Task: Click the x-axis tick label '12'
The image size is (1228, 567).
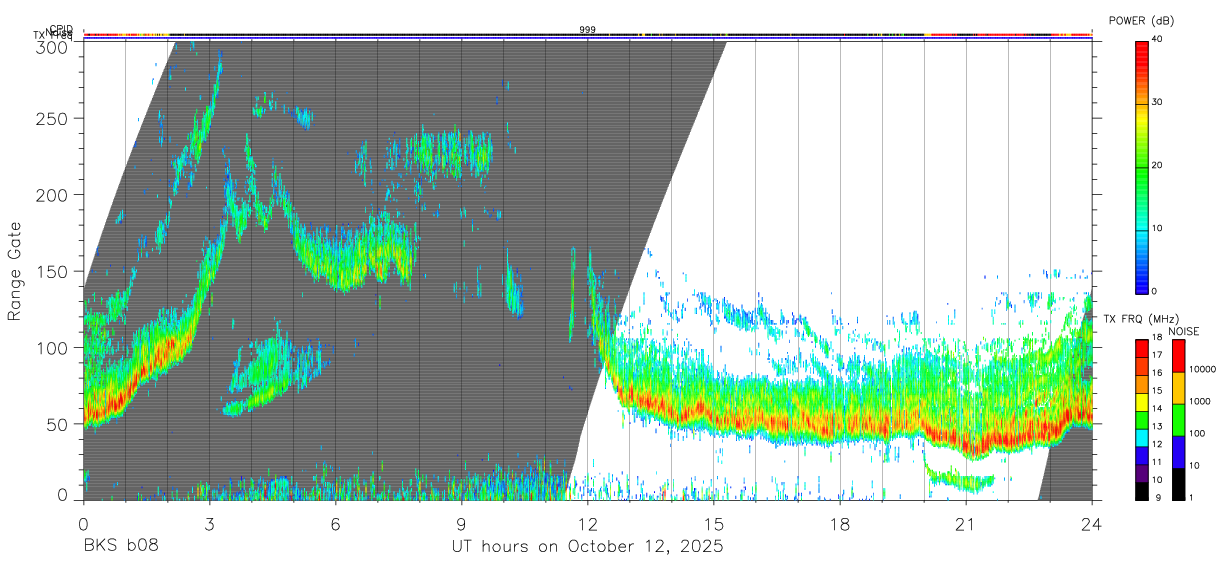Action: pyautogui.click(x=588, y=524)
